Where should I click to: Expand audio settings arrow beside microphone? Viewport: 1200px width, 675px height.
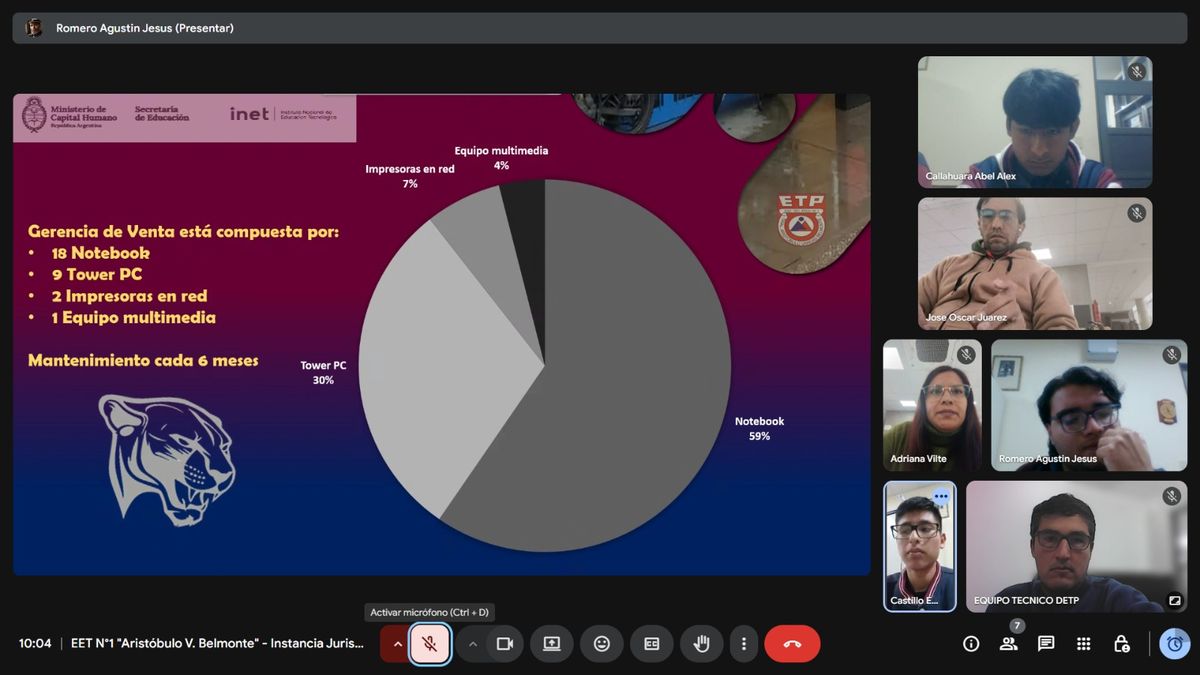pos(397,644)
